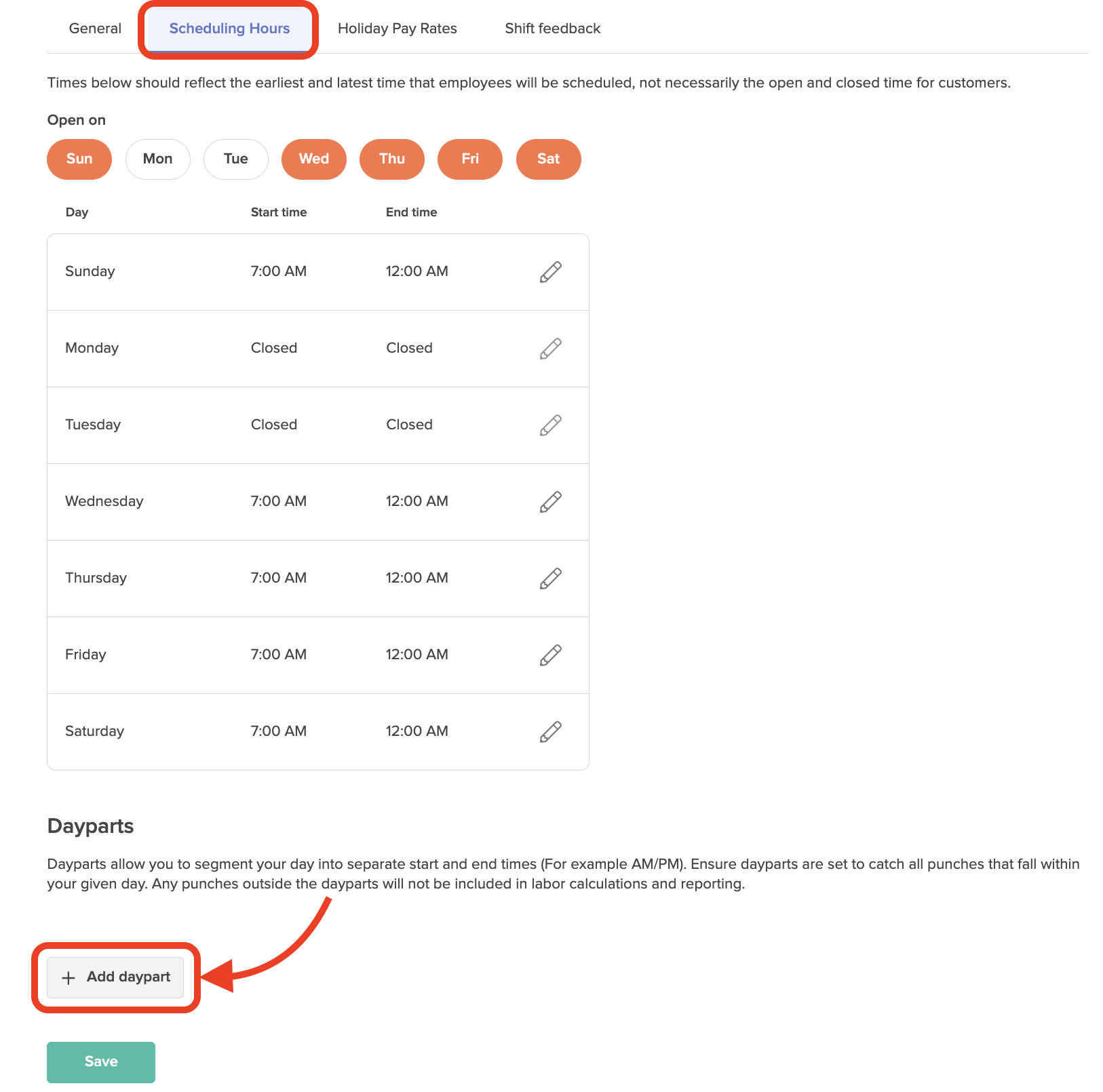This screenshot has width=1103, height=1092.
Task: Edit Wednesday scheduling hours pencil icon
Action: click(550, 502)
